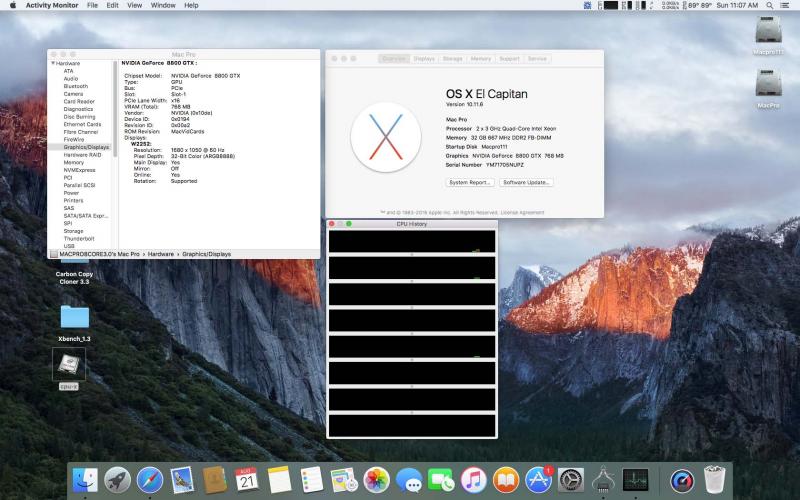Switch to the Storage tab
The width and height of the screenshot is (800, 500).
pos(452,59)
